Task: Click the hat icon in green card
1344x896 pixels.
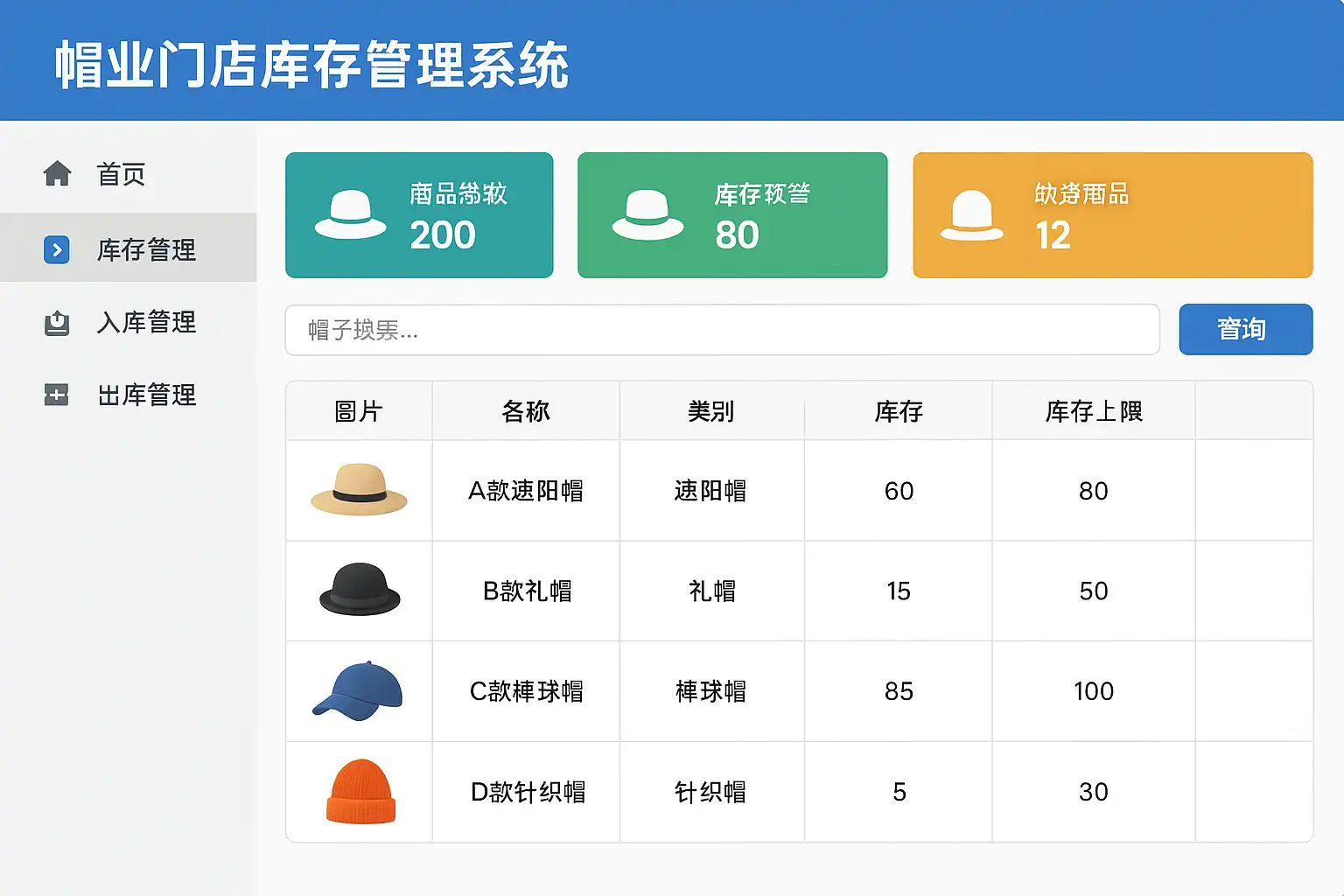Action: point(647,215)
